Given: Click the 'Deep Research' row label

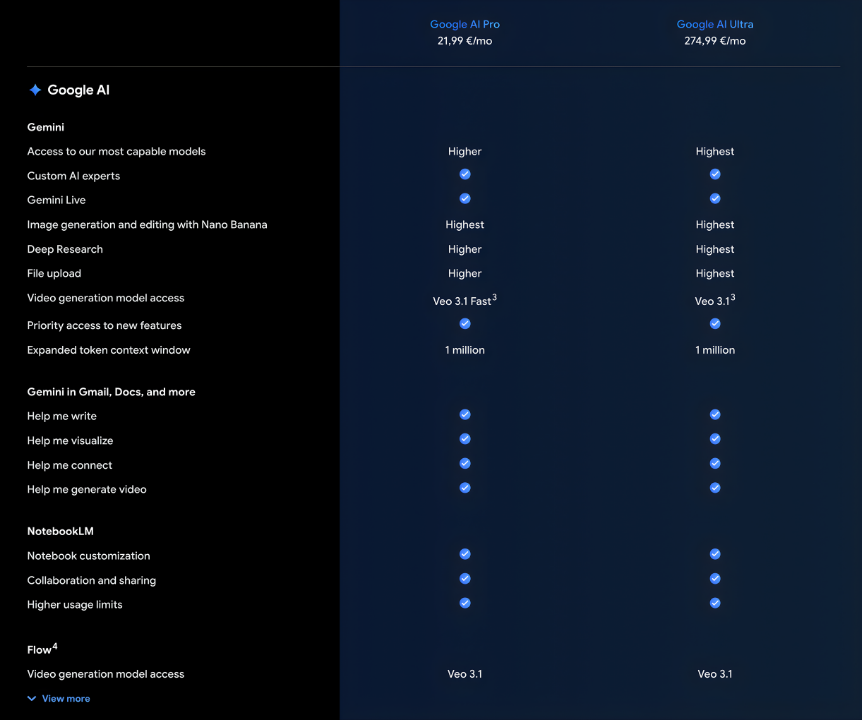Looking at the screenshot, I should (65, 249).
